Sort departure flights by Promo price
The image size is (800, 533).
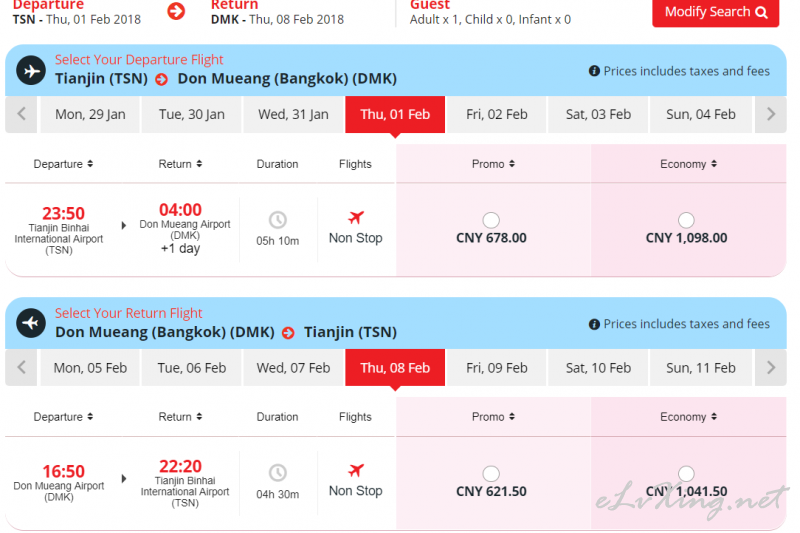pos(493,164)
